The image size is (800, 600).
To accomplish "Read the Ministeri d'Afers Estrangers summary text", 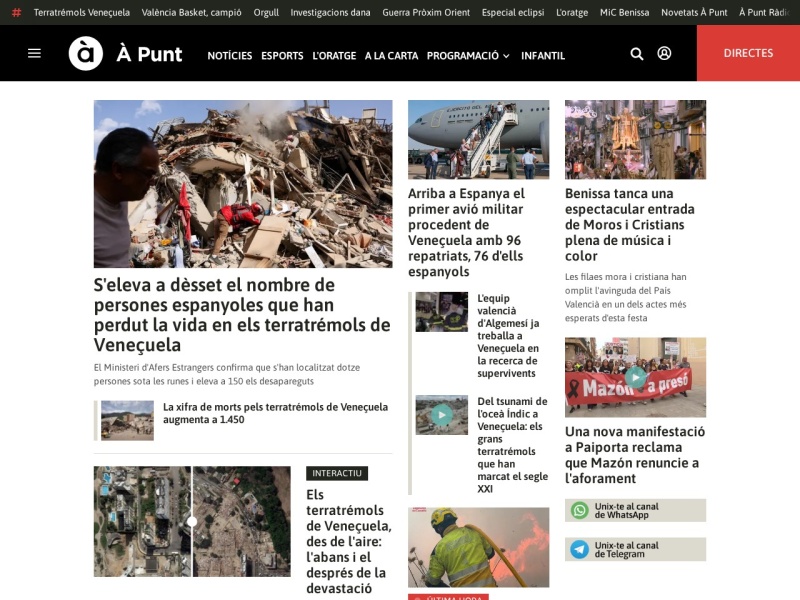I will point(227,374).
